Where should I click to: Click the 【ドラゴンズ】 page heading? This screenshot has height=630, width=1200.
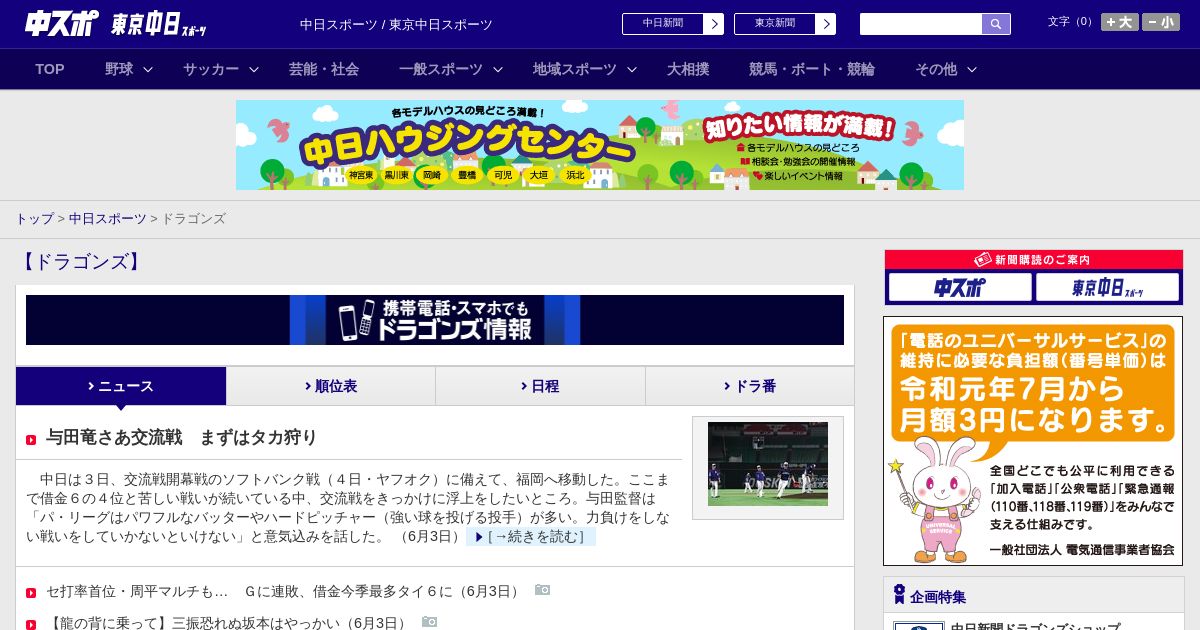point(81,262)
